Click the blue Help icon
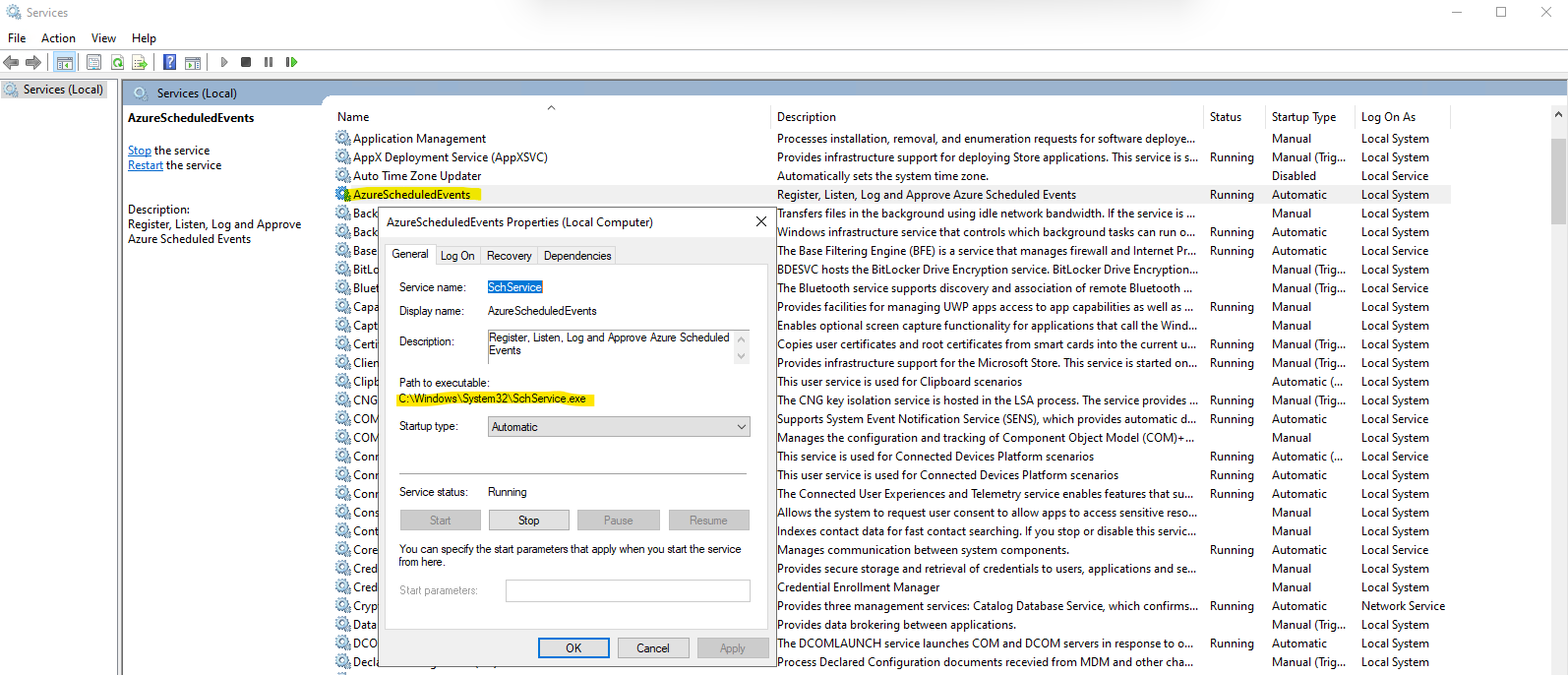Viewport: 1568px width, 675px height. [x=169, y=62]
